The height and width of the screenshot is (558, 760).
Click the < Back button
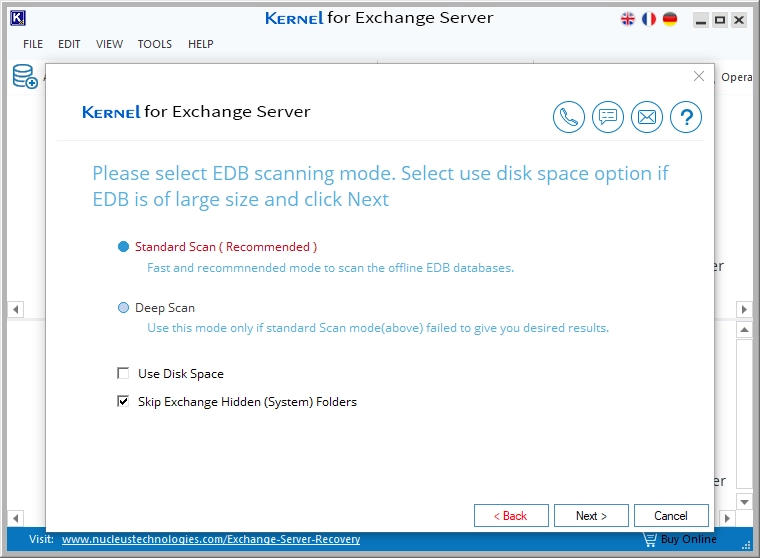511,515
